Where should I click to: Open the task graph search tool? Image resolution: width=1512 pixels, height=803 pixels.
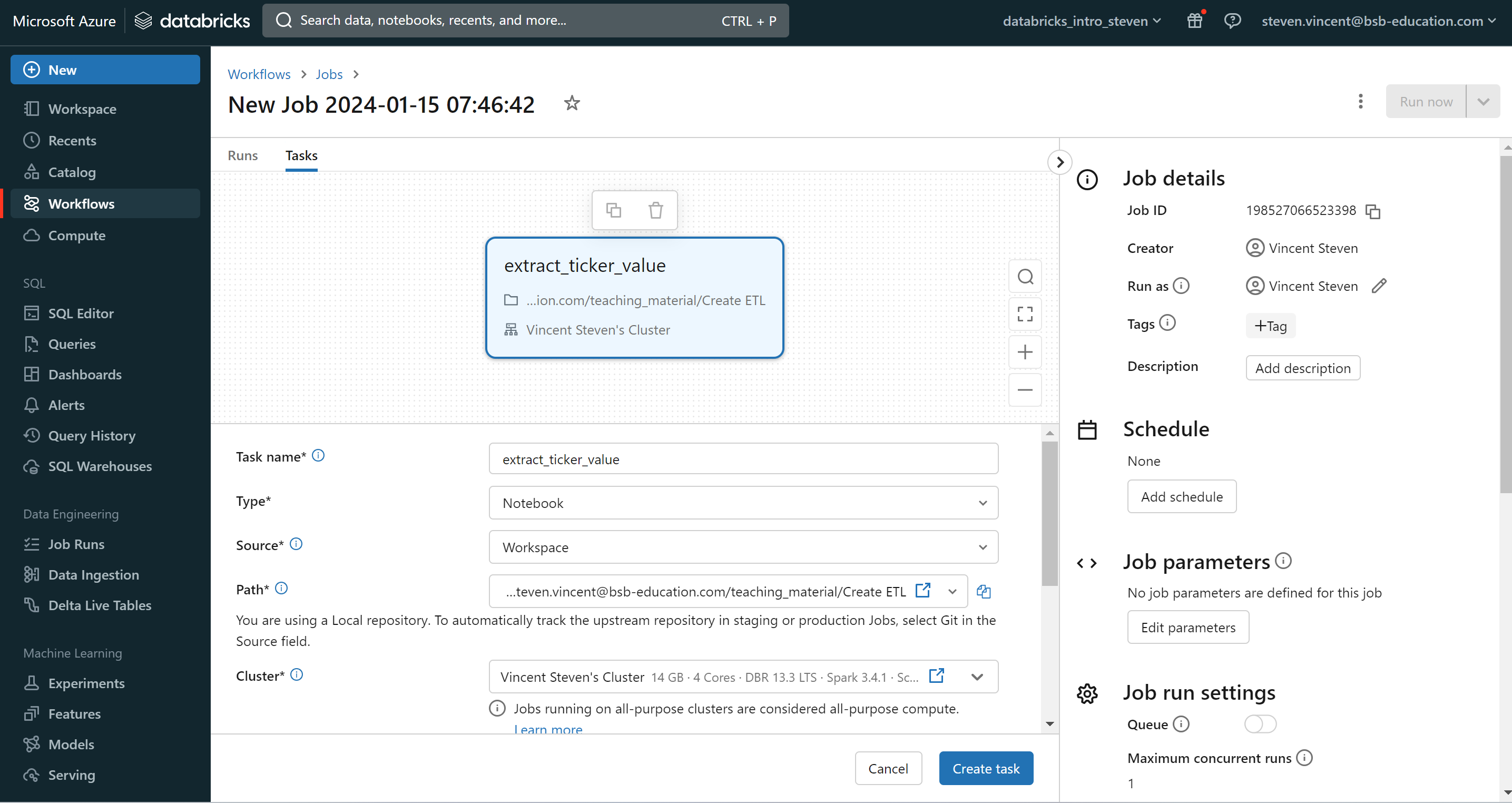[1025, 277]
